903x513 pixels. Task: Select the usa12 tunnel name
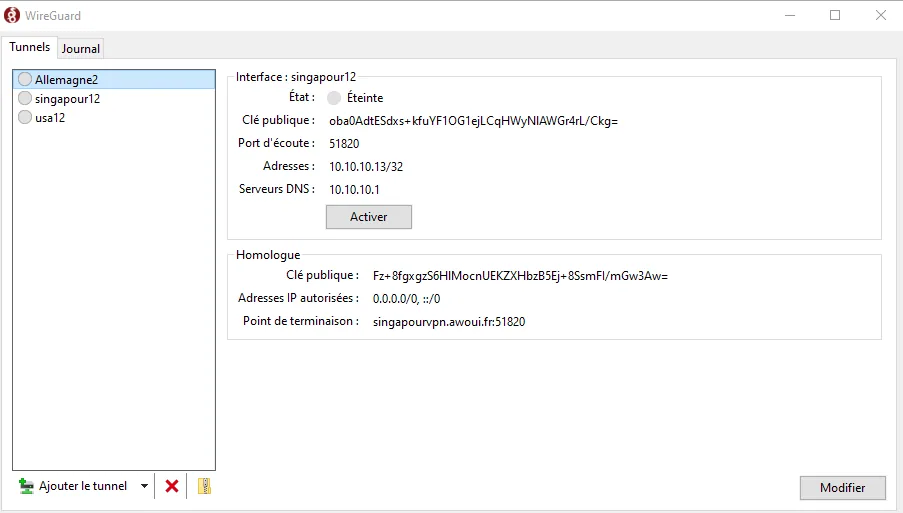50,118
